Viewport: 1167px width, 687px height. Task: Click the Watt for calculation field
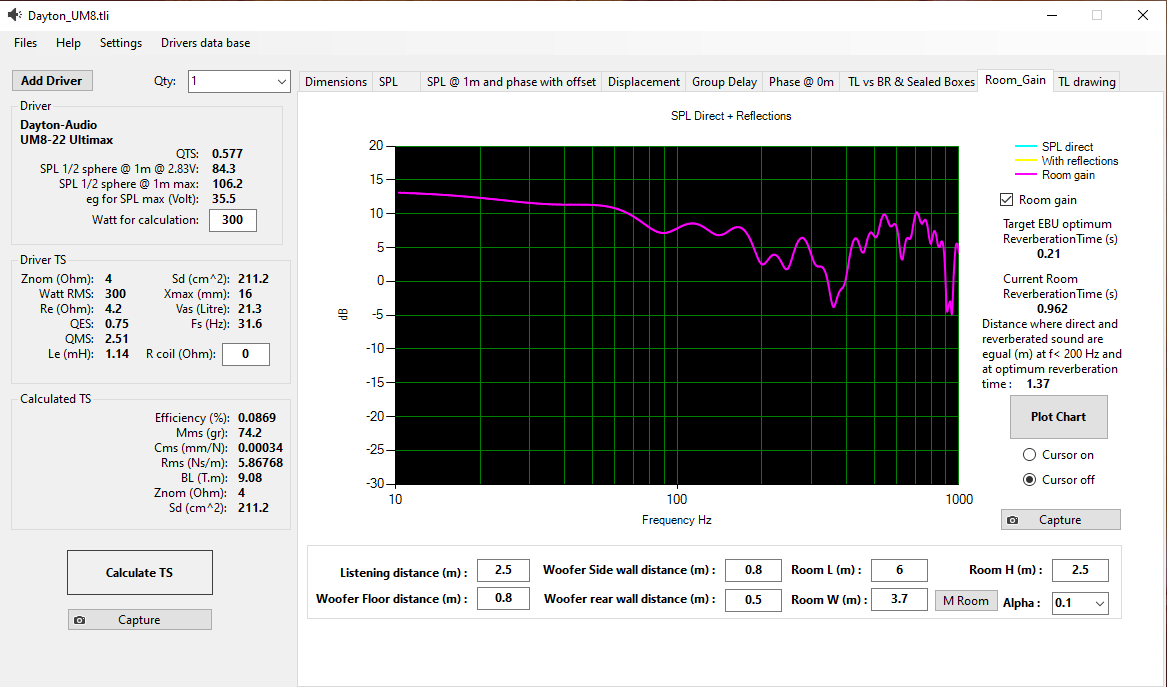tap(232, 220)
